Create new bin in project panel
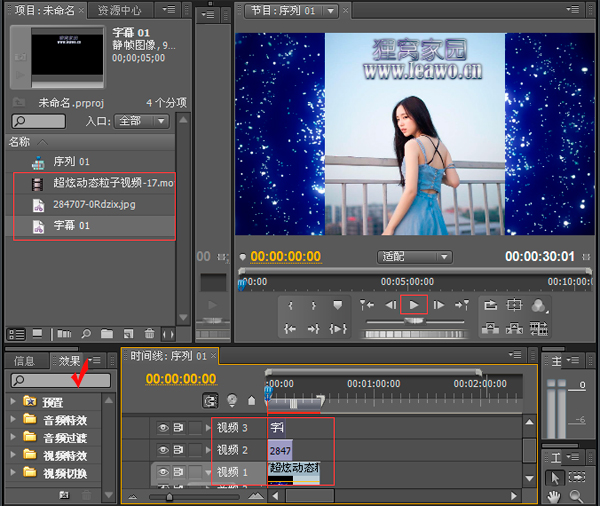 coord(107,334)
